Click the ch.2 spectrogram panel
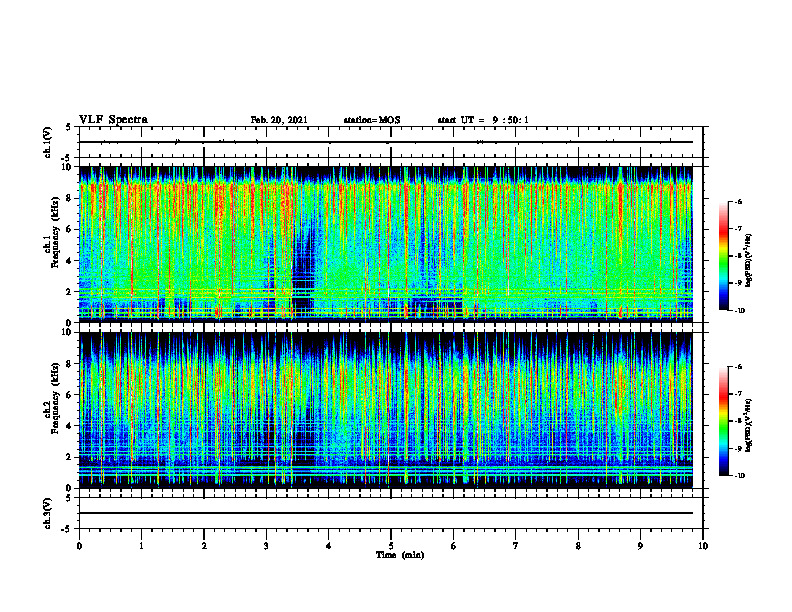 386,410
